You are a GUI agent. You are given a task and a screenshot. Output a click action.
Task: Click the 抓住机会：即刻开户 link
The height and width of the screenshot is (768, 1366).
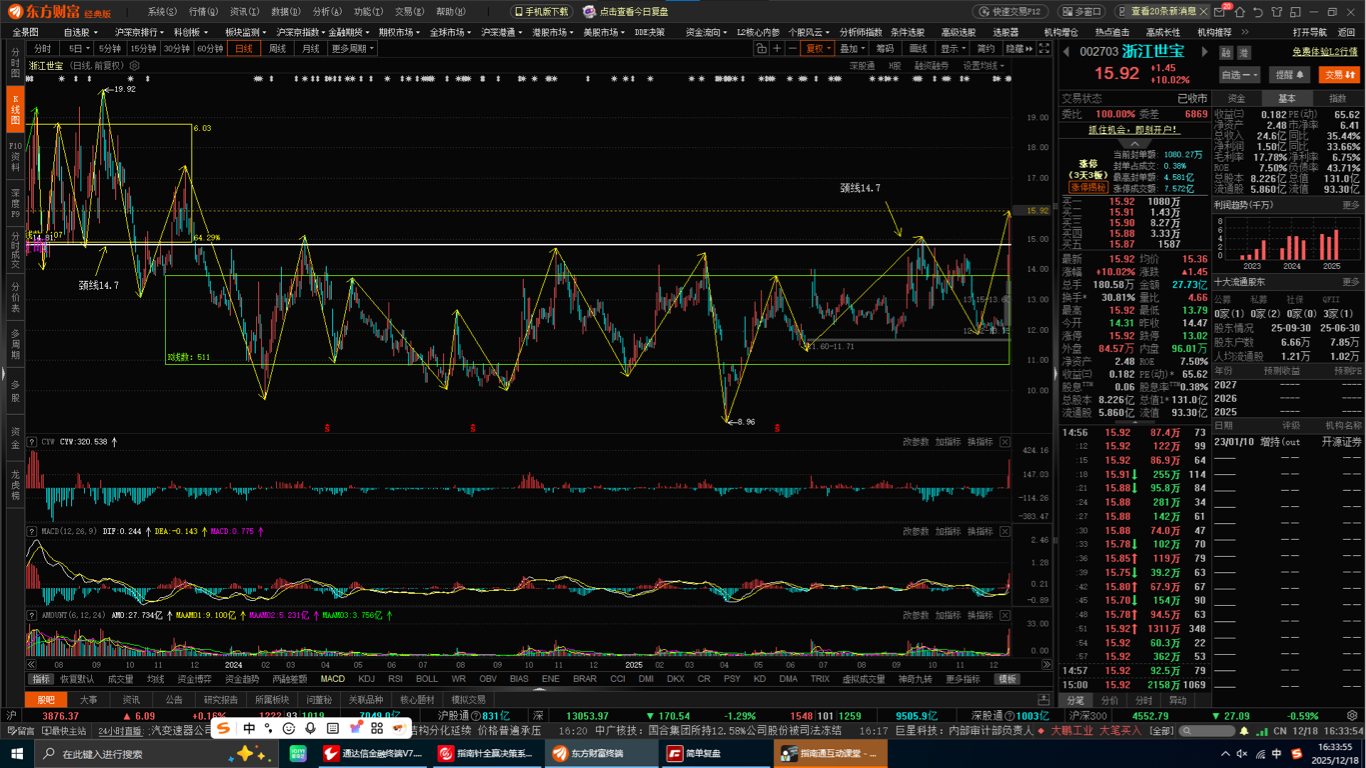click(1134, 130)
